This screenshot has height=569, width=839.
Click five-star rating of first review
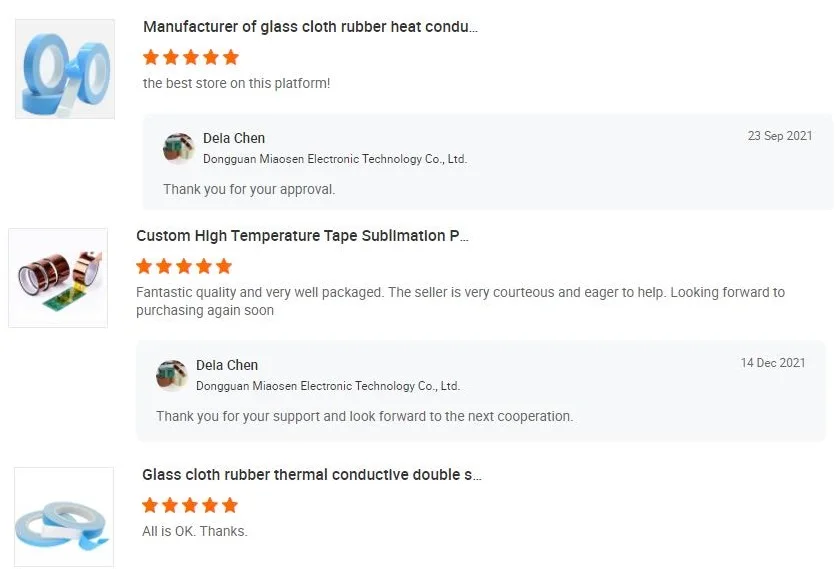tap(191, 57)
